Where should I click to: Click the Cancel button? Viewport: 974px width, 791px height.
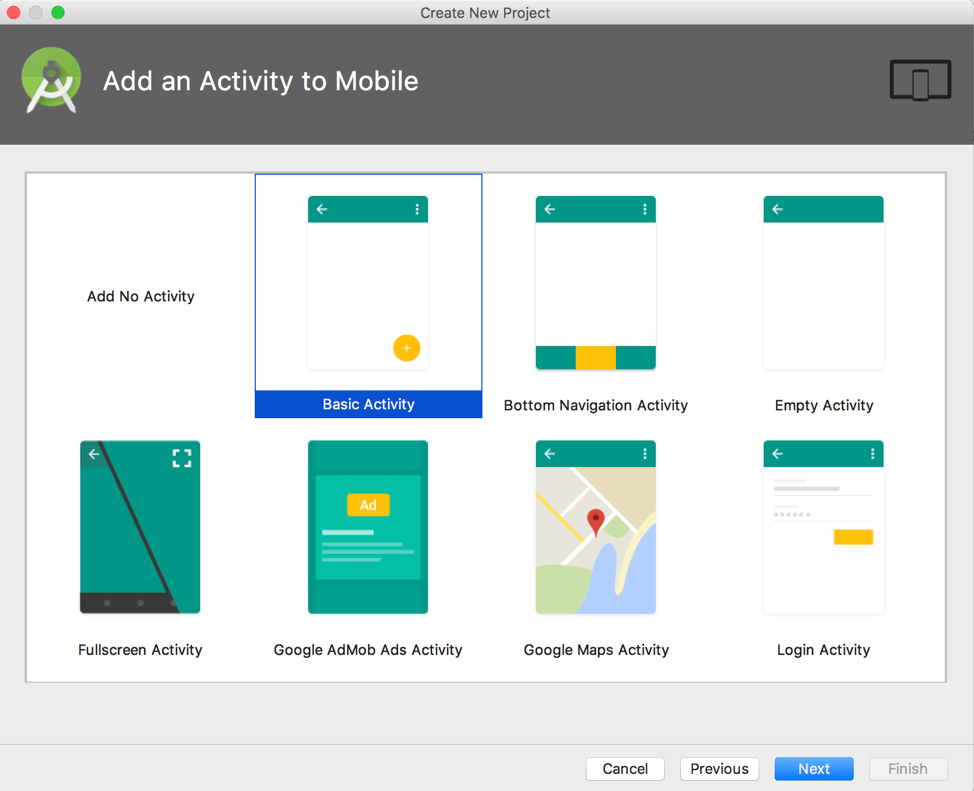point(625,769)
